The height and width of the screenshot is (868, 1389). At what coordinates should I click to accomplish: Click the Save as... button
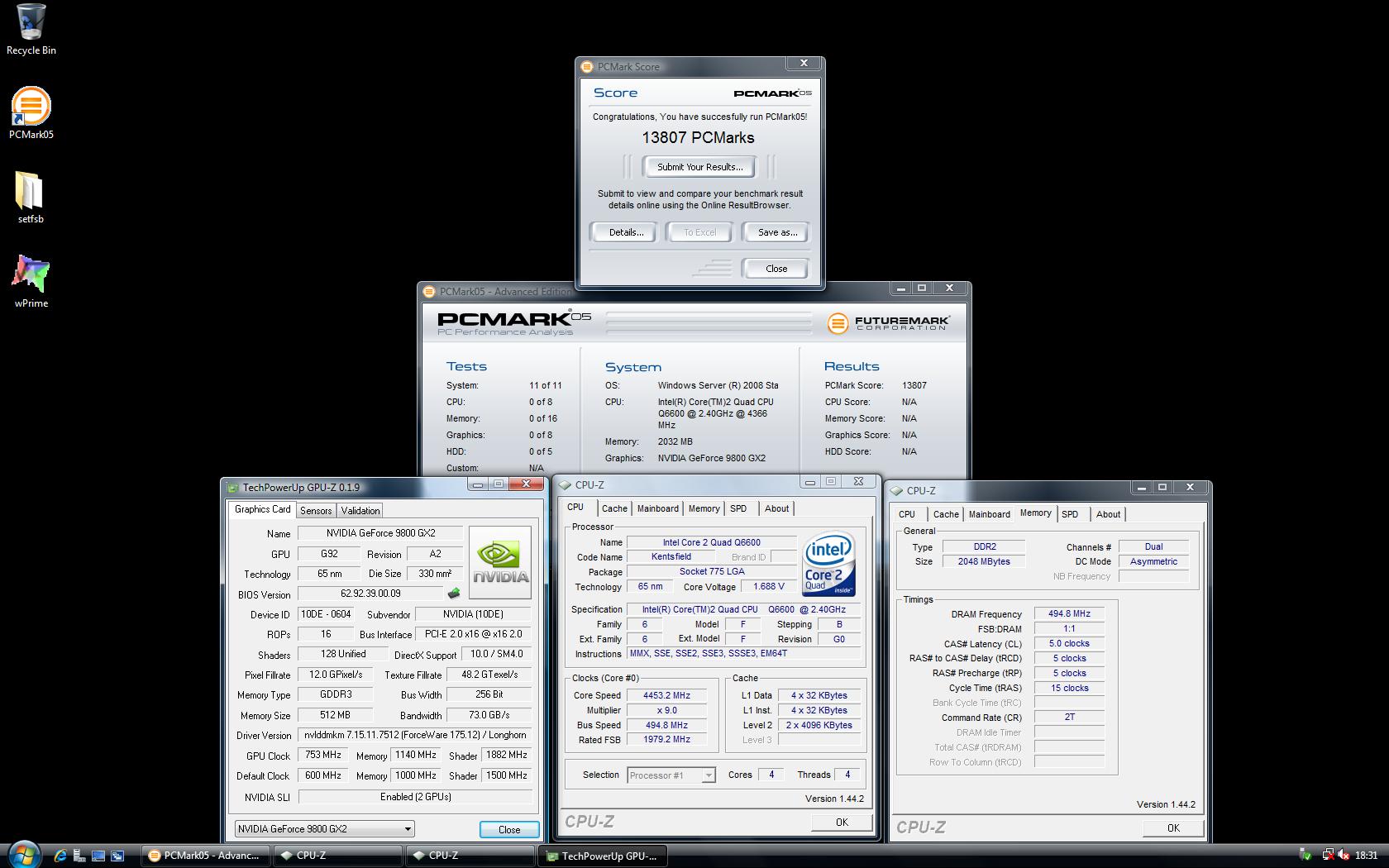(777, 232)
